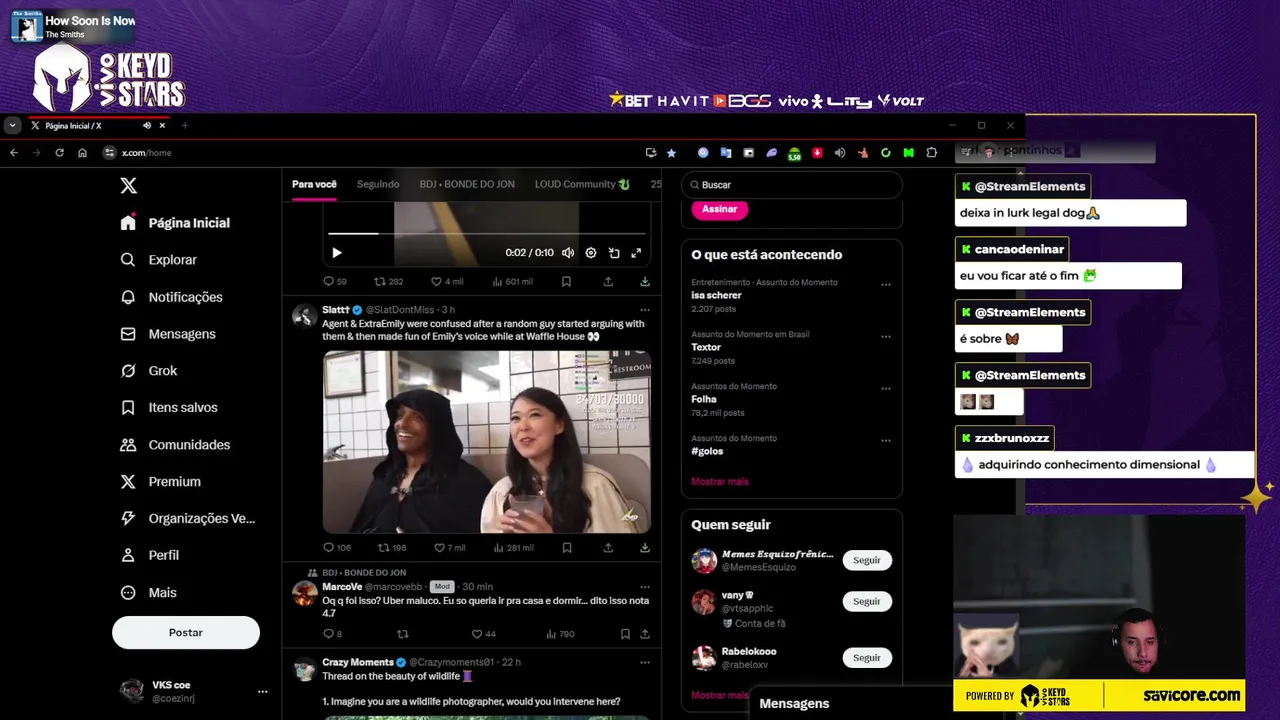
Task: Follow Memes Esquizofrênicos with Seguir
Action: [867, 560]
